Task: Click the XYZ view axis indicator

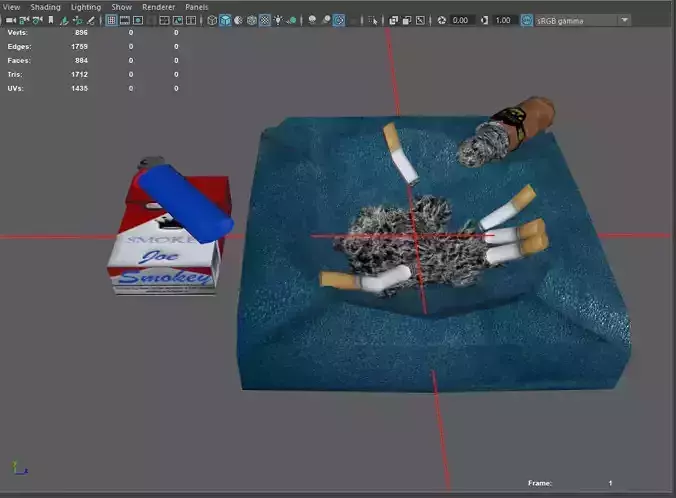Action: pyautogui.click(x=19, y=469)
